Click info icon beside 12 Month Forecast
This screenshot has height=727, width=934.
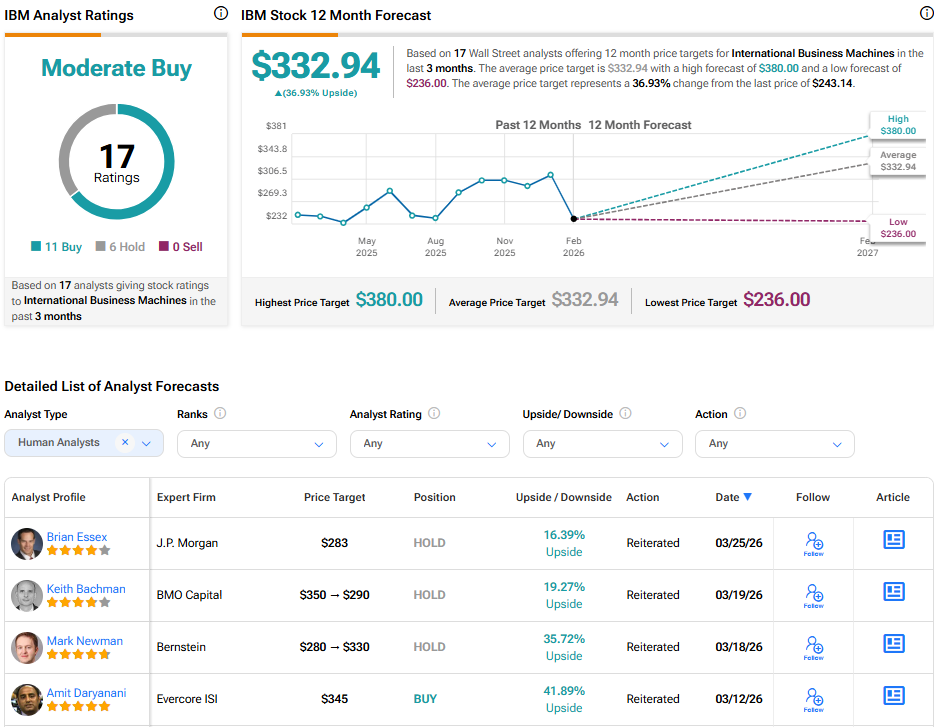(926, 14)
